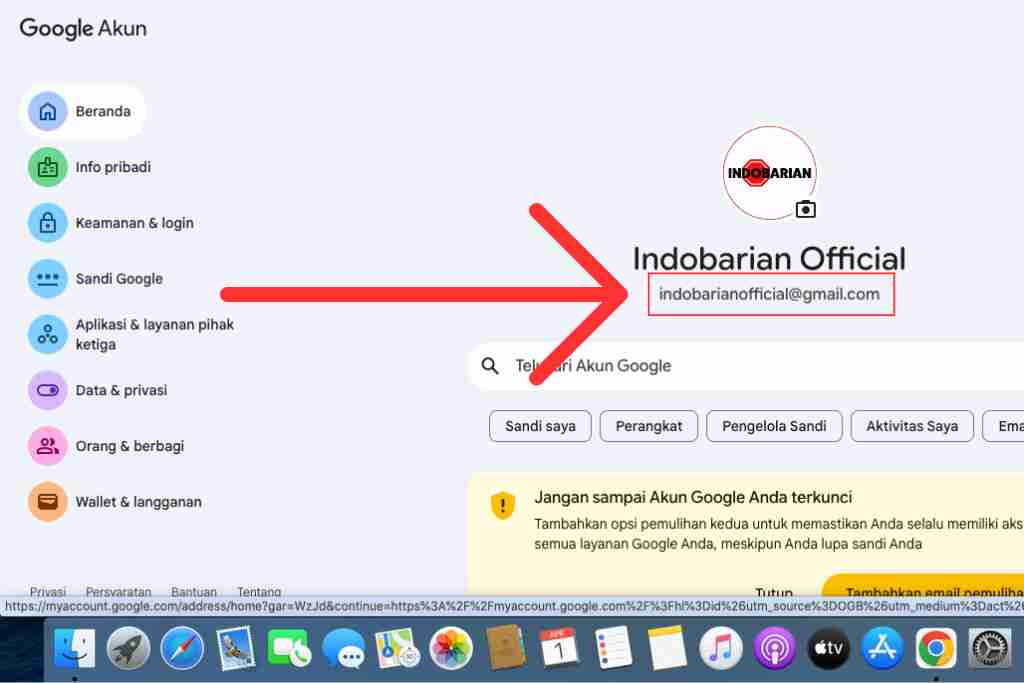This screenshot has width=1024, height=683.
Task: Click the Indobarian profile picture
Action: click(x=769, y=172)
